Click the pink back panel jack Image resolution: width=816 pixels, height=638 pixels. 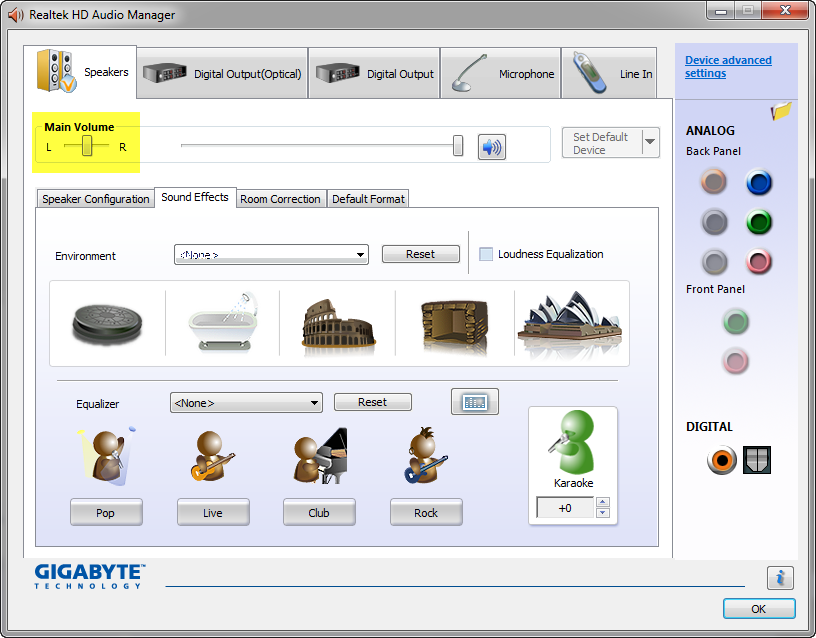point(759,261)
